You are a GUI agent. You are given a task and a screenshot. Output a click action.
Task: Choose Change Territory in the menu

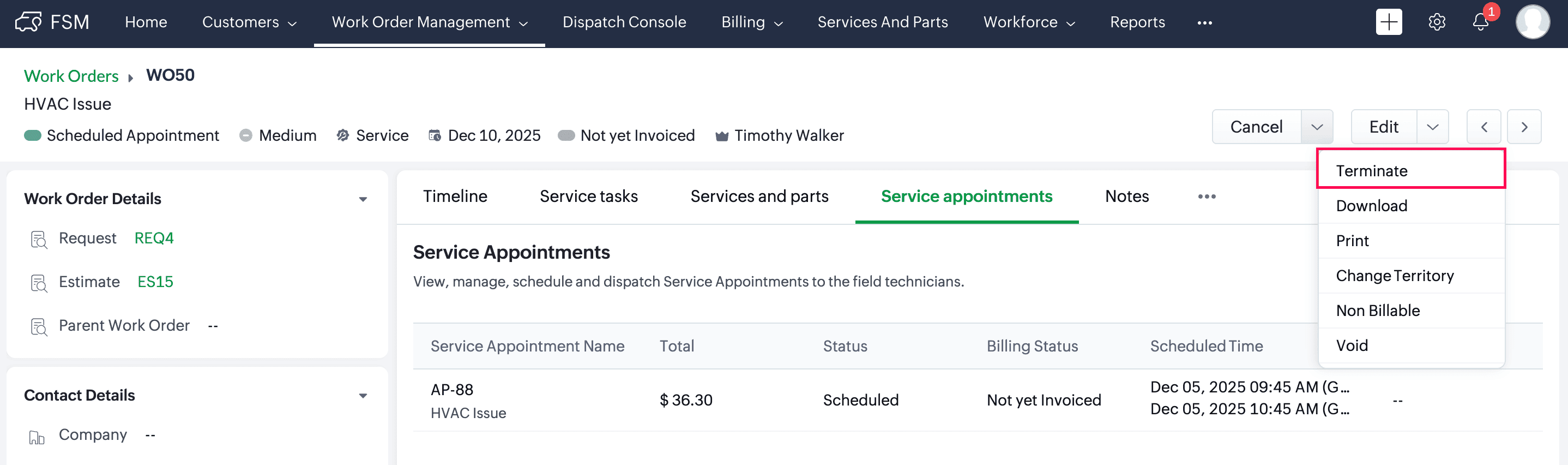[1395, 276]
